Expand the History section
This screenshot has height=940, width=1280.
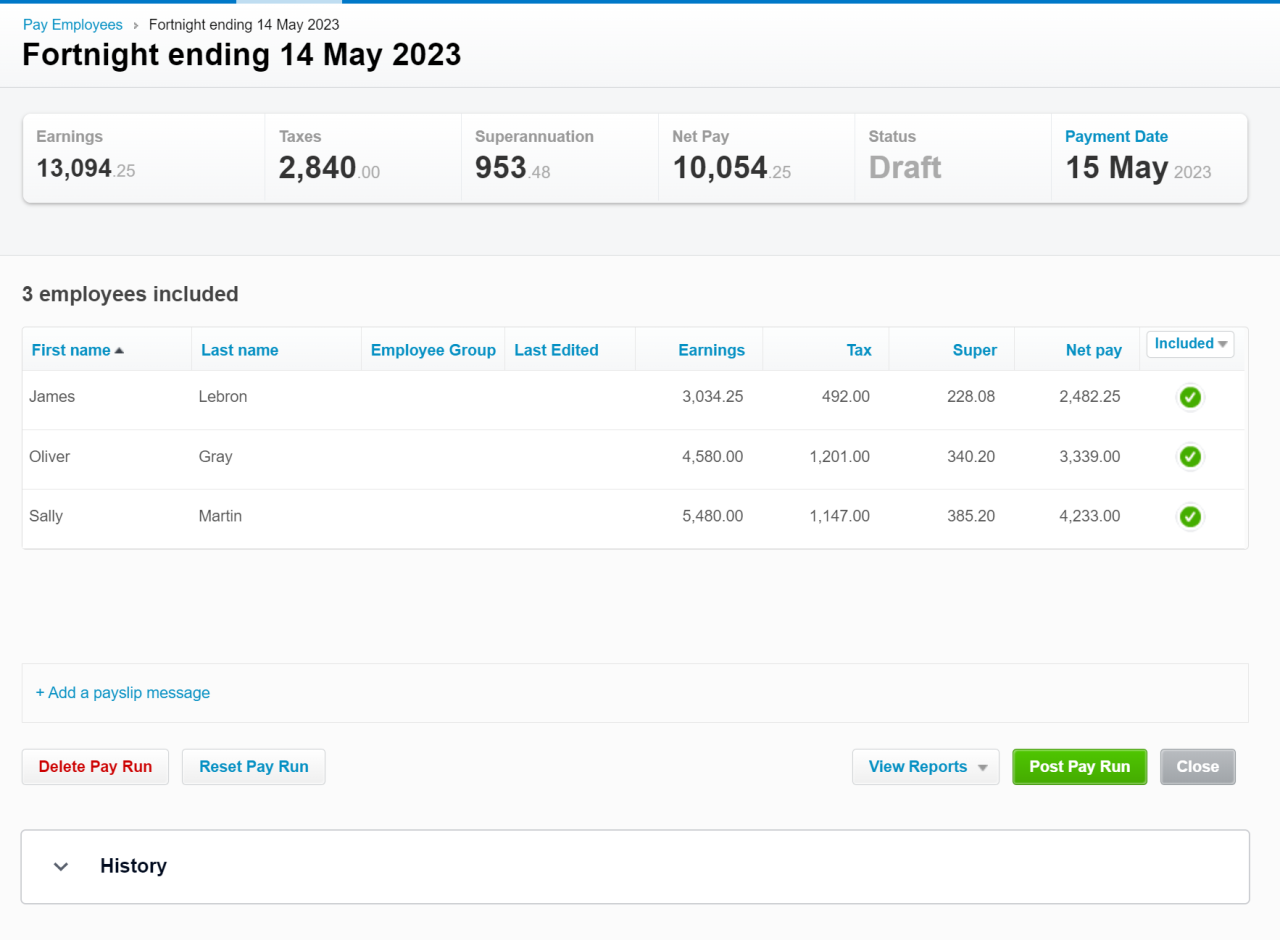point(60,866)
